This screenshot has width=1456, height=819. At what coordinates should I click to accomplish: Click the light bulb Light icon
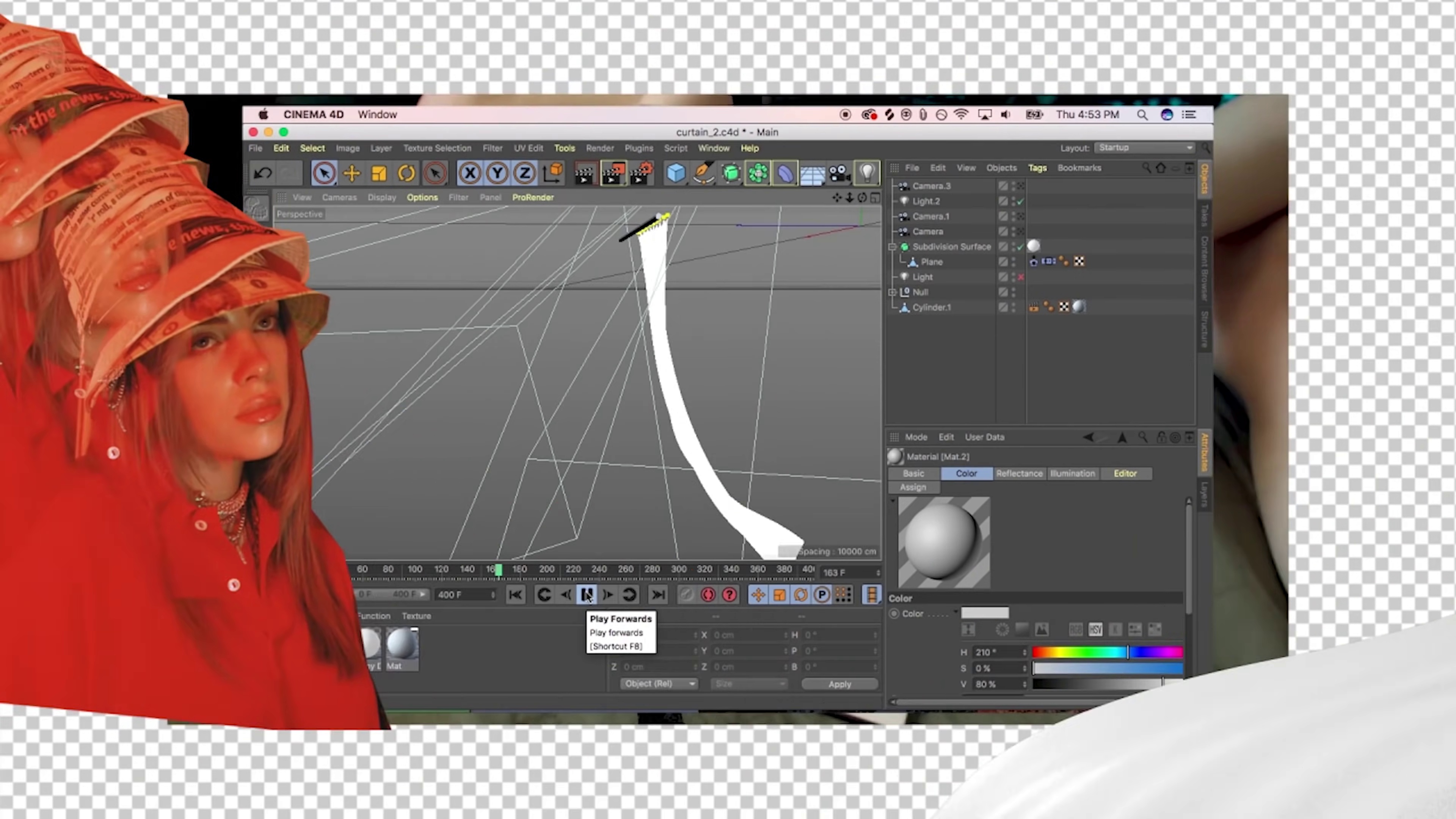[x=867, y=174]
